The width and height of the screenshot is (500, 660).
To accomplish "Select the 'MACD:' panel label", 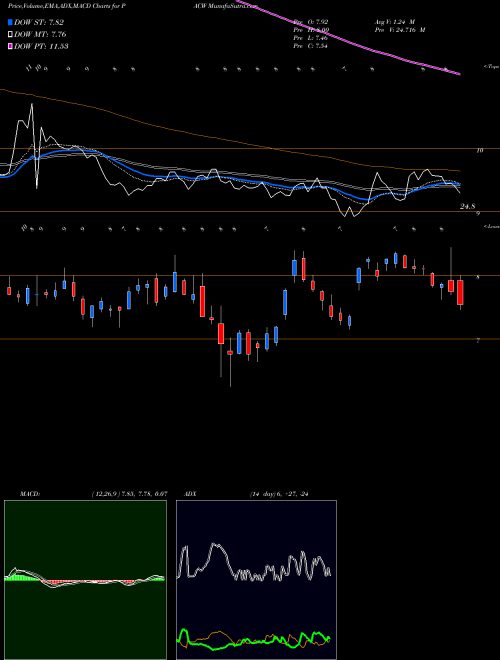I will click(29, 494).
